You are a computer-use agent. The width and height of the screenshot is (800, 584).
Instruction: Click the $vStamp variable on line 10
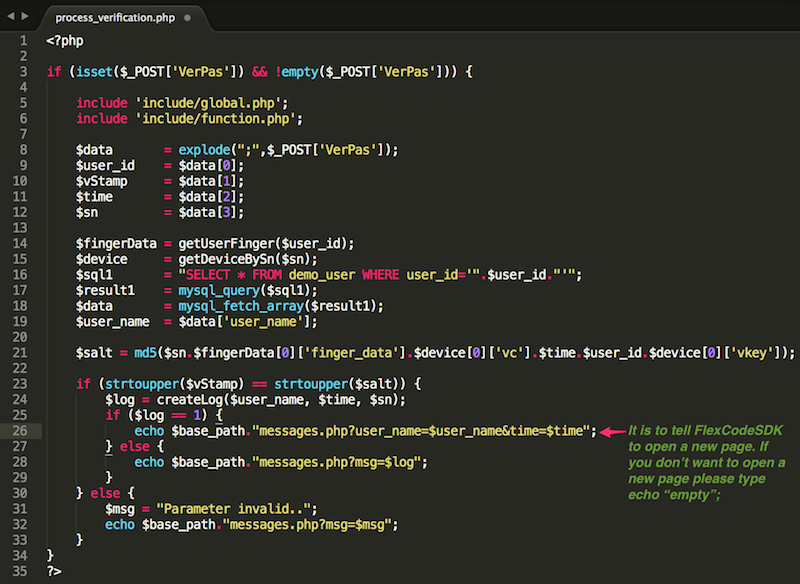tap(102, 182)
